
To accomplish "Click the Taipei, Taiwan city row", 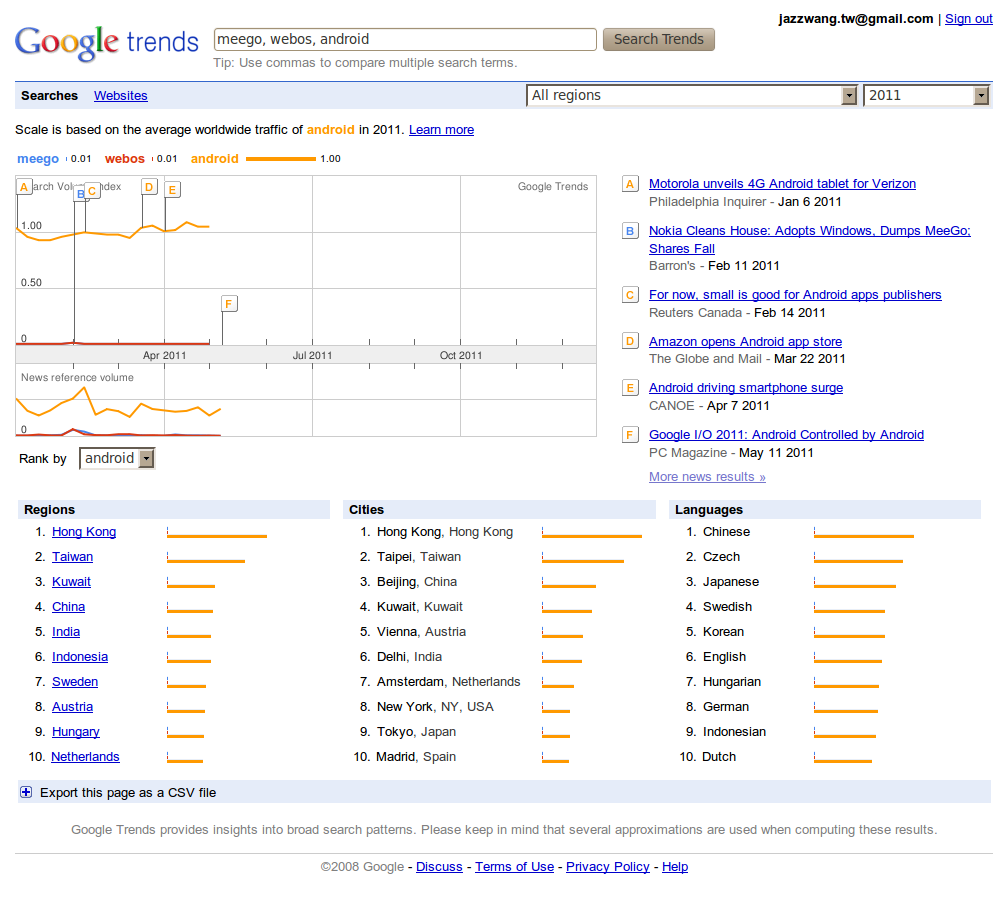I will [x=501, y=557].
